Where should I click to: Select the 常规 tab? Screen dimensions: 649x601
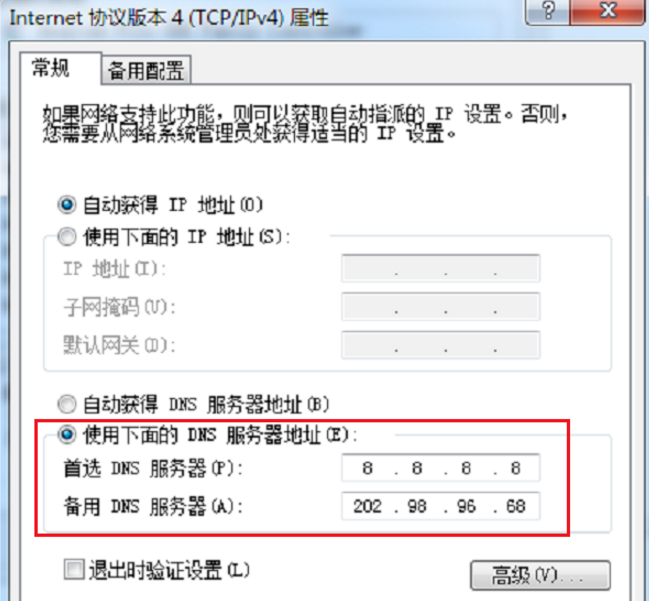coord(51,68)
